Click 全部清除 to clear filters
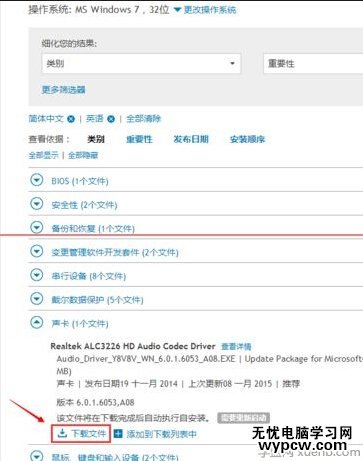Viewport: 363px width, 461px height. tap(143, 118)
